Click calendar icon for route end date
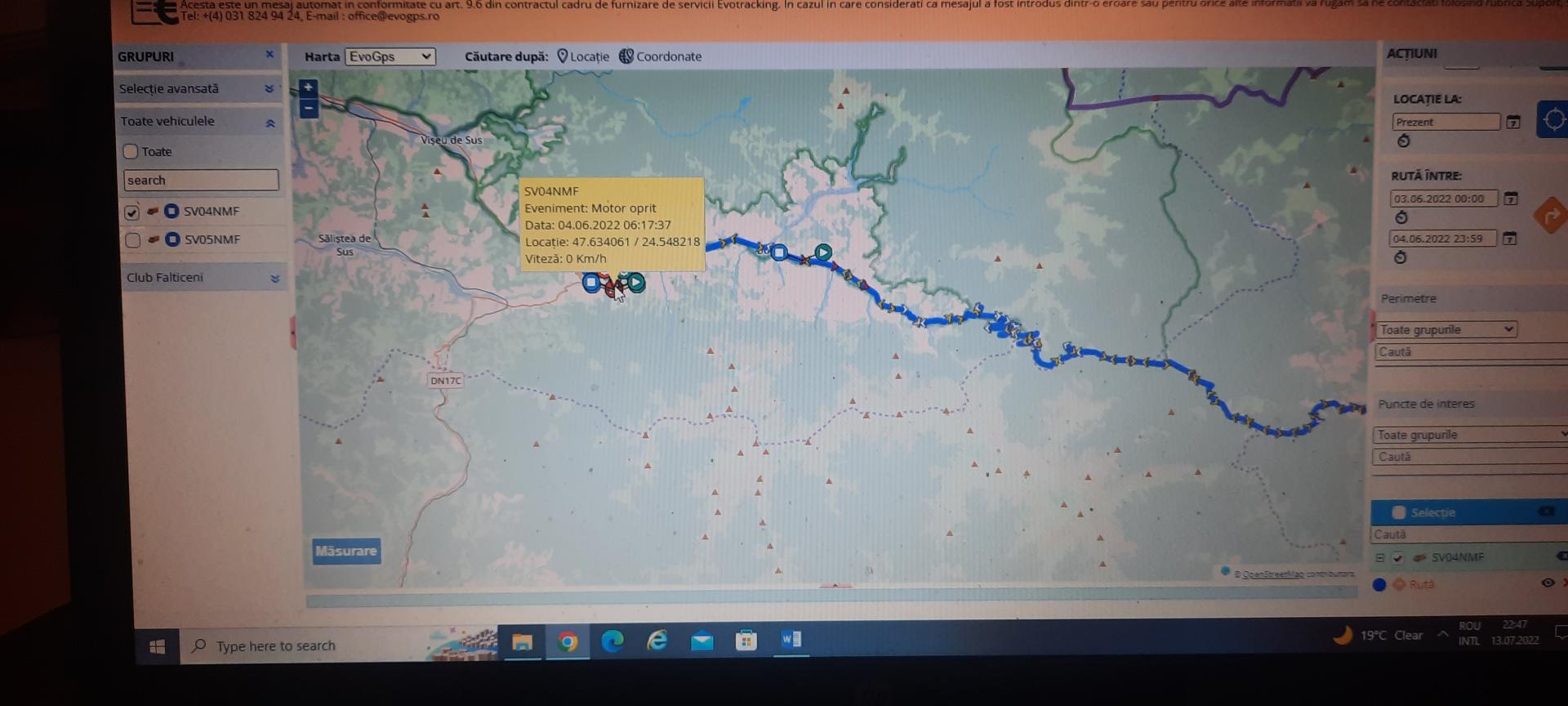The height and width of the screenshot is (706, 1568). [1509, 239]
